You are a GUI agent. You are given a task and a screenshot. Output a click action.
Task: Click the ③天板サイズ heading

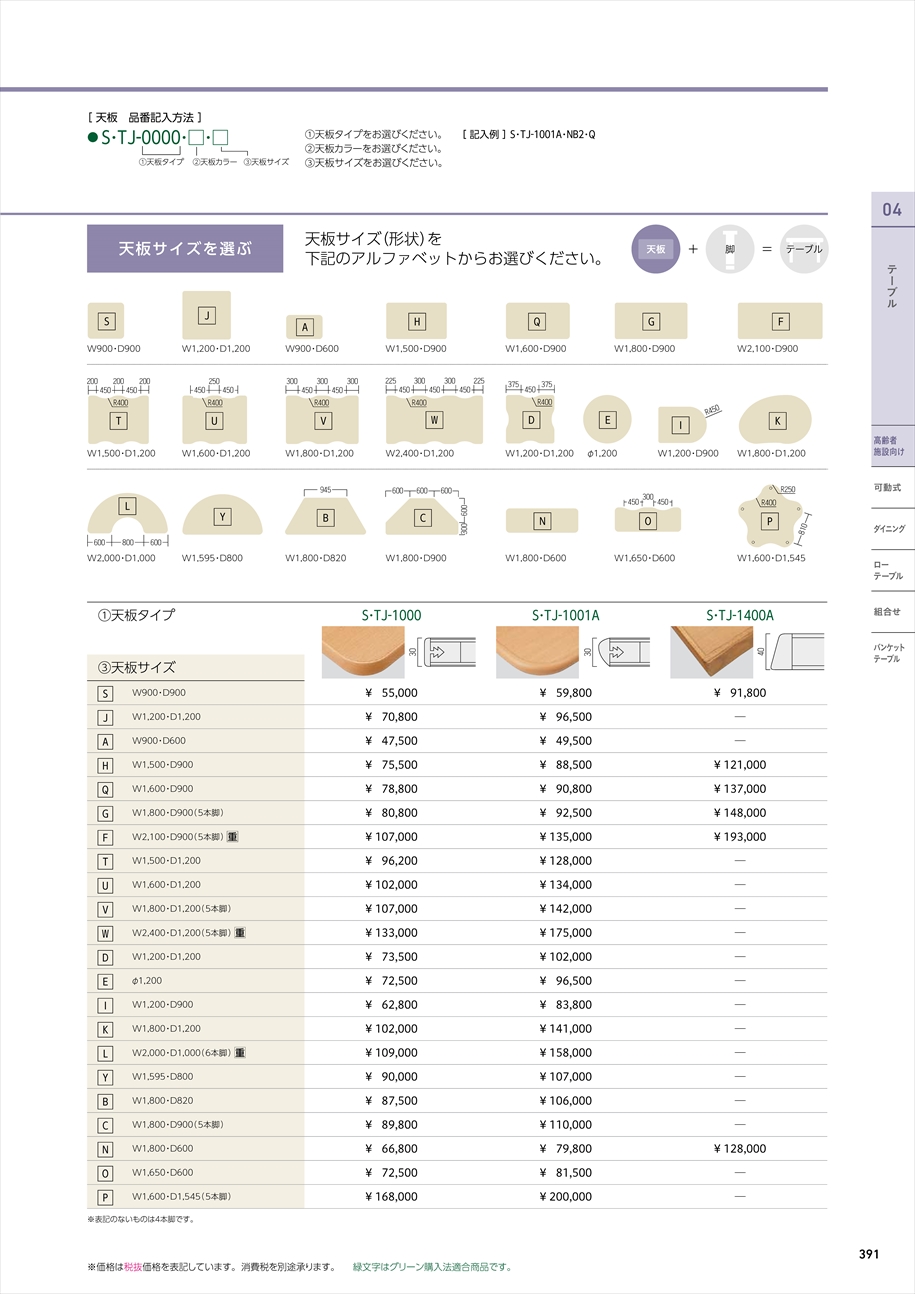click(136, 668)
